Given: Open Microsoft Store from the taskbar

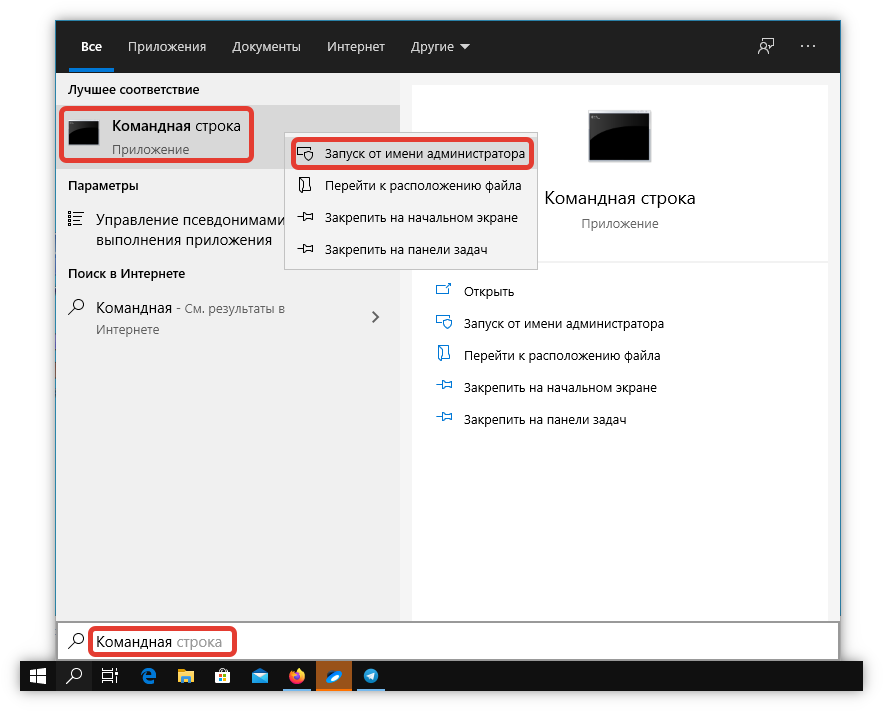Looking at the screenshot, I should coord(222,676).
